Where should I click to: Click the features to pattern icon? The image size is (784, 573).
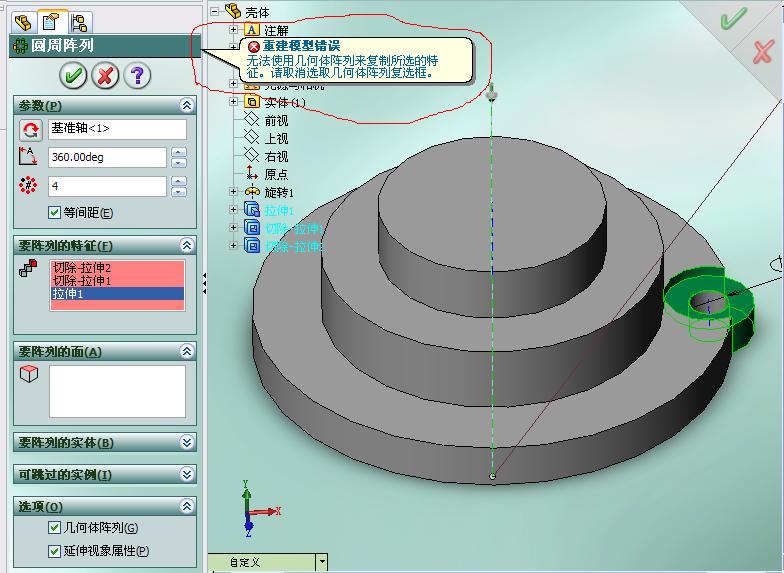pos(28,268)
